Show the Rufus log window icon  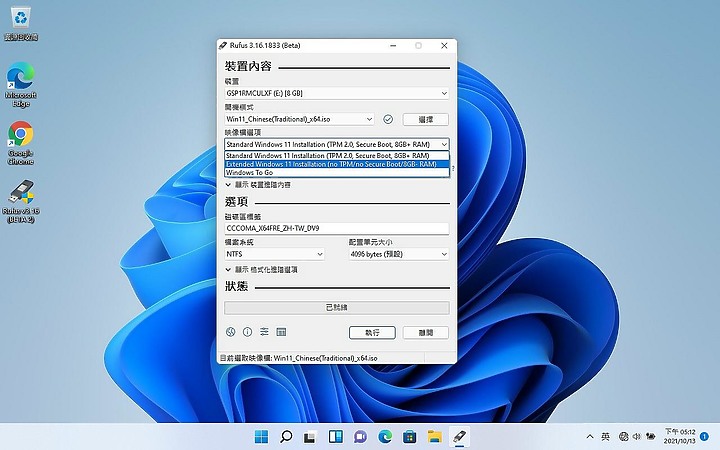click(x=281, y=332)
